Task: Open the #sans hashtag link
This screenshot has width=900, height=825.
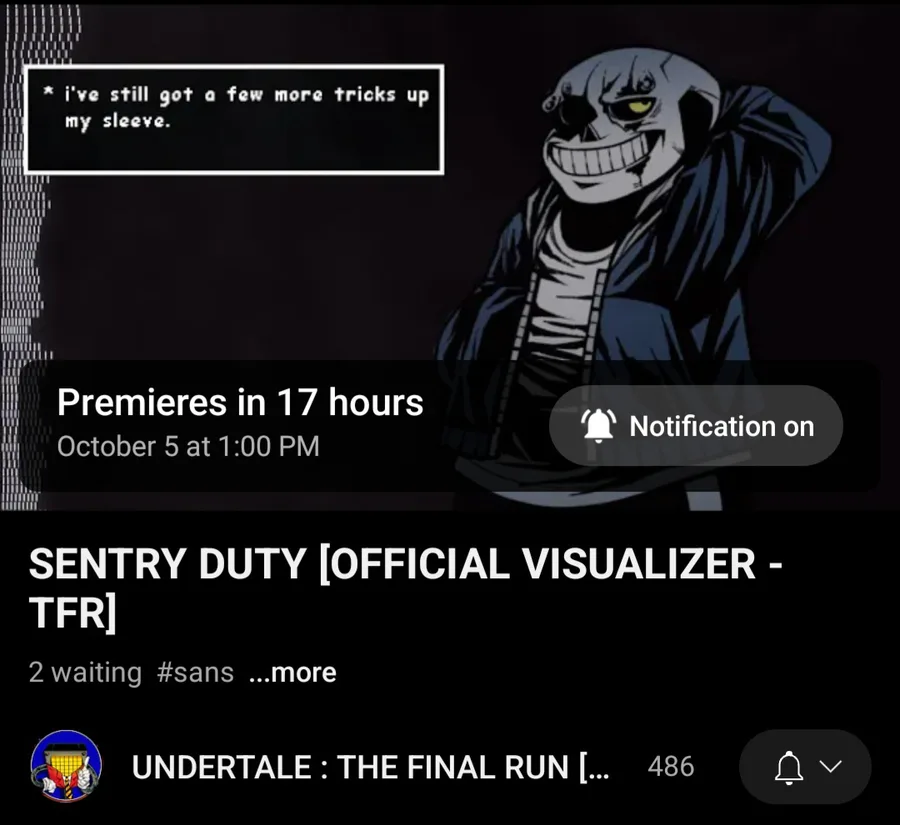Action: click(195, 672)
